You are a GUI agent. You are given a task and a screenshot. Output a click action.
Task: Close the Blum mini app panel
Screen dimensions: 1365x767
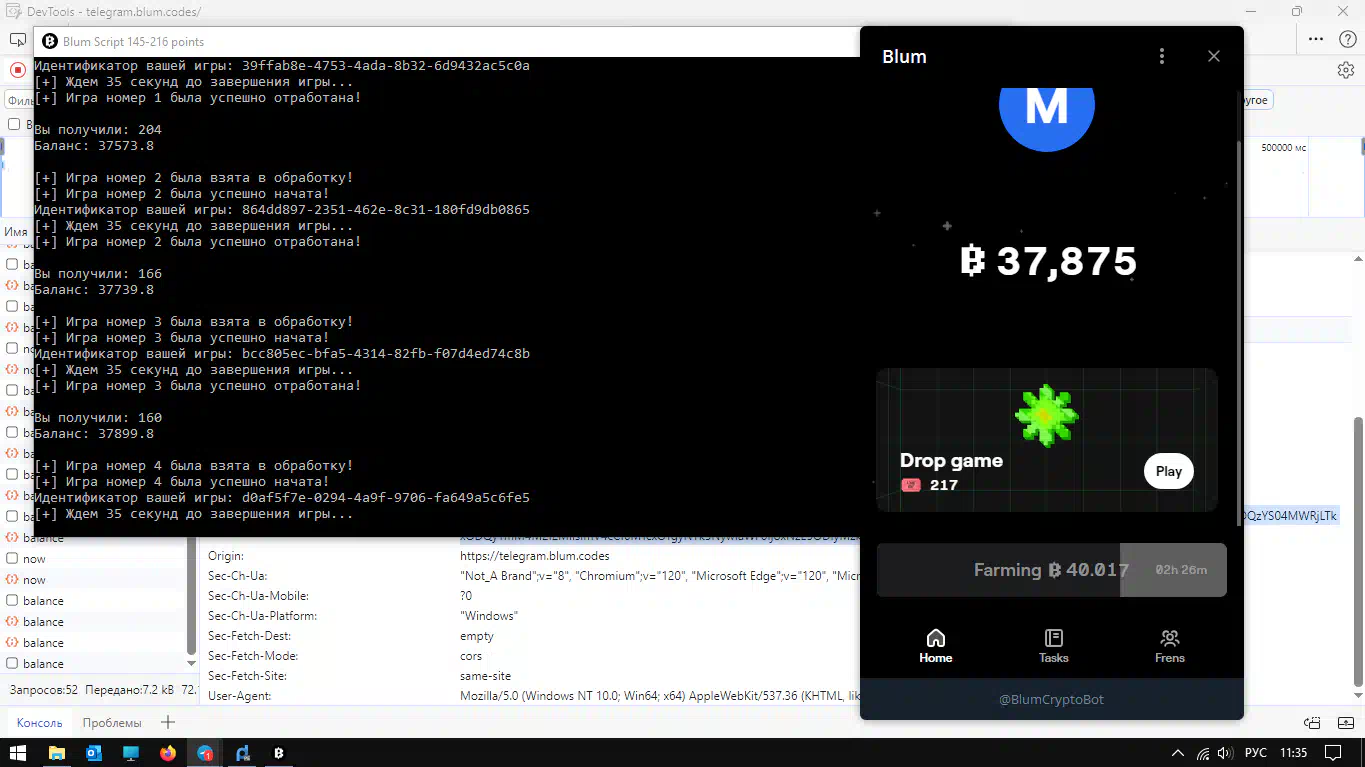[1214, 56]
